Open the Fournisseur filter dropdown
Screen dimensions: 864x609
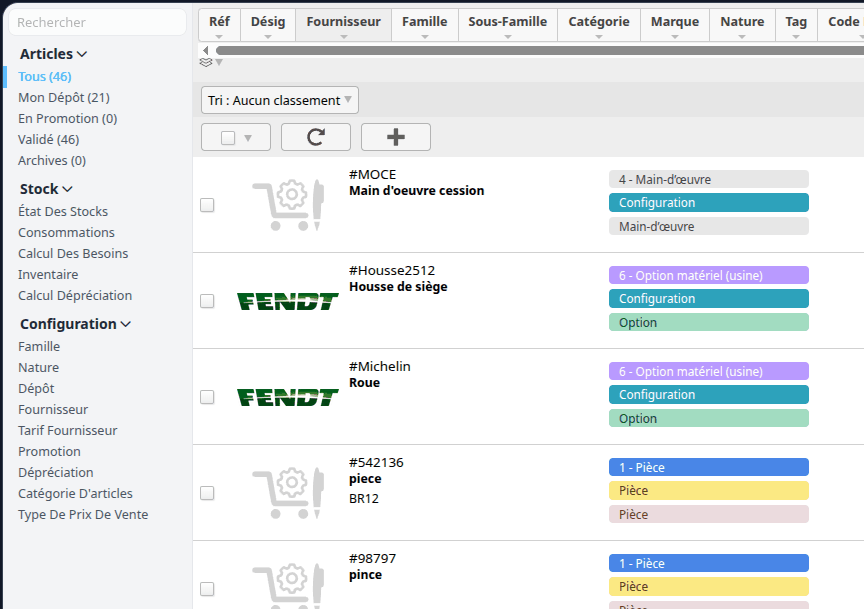[x=344, y=25]
